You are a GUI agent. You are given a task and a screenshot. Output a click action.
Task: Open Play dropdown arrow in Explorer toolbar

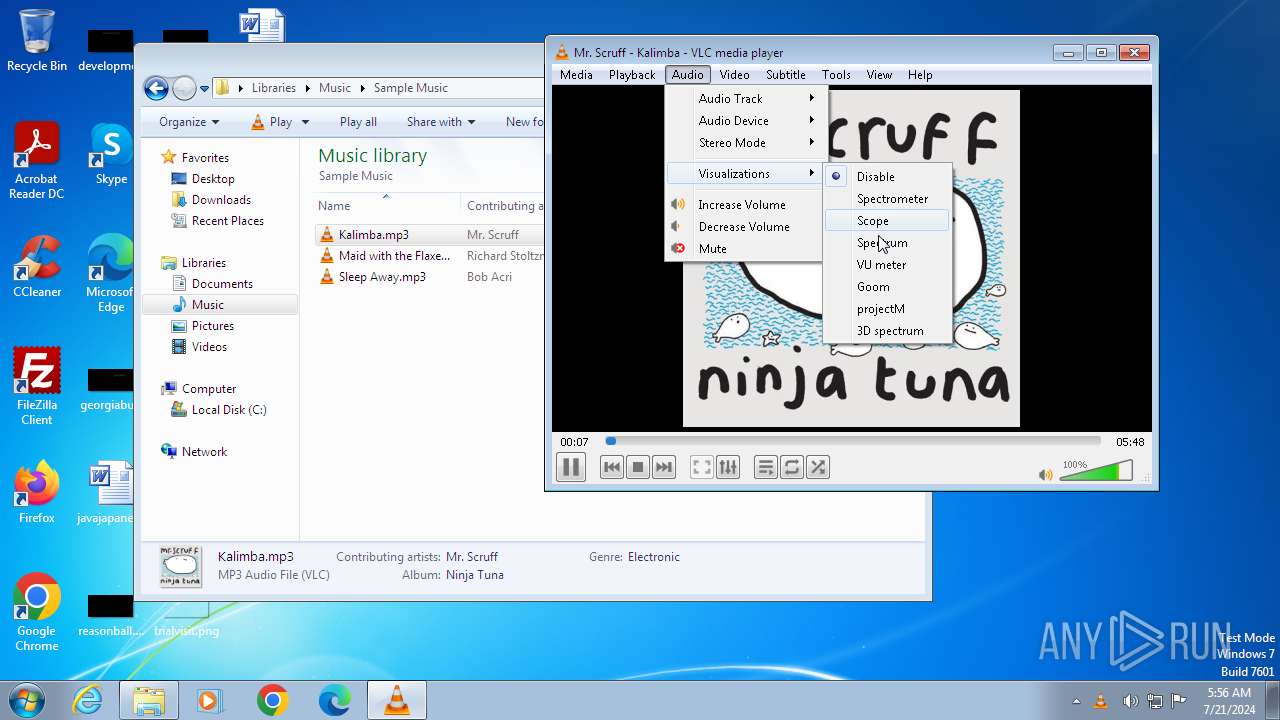pyautogui.click(x=305, y=122)
